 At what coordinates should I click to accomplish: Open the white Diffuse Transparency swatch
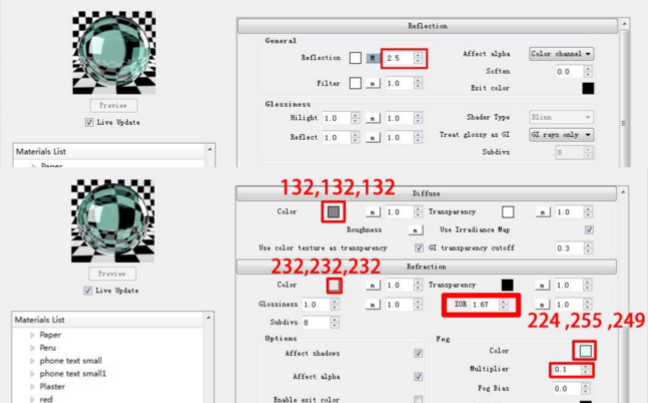pyautogui.click(x=508, y=212)
